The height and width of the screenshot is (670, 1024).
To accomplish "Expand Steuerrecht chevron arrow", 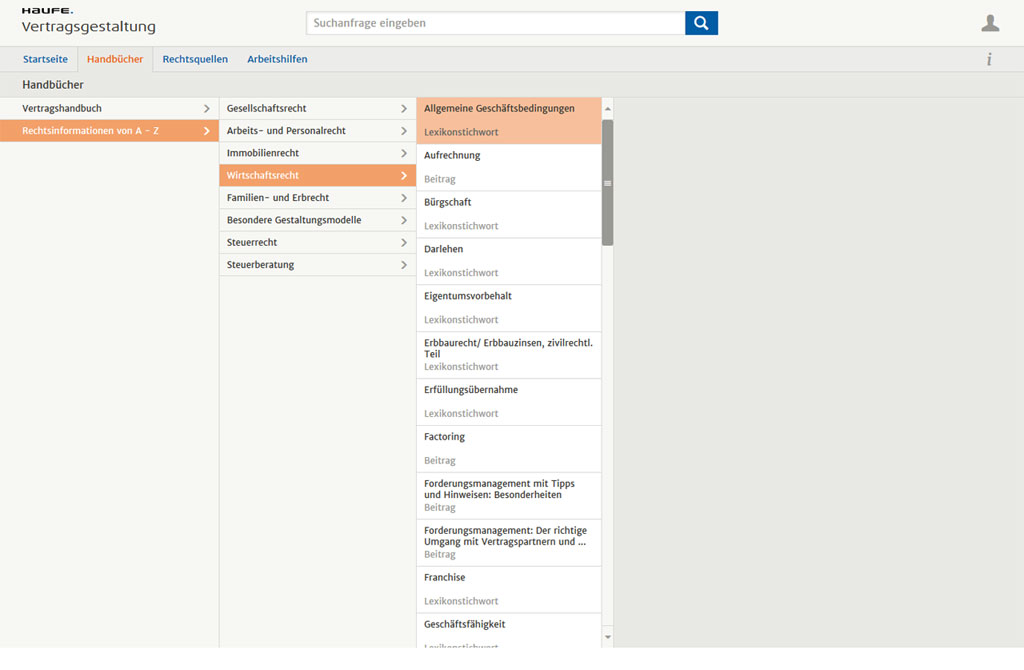I will [404, 242].
